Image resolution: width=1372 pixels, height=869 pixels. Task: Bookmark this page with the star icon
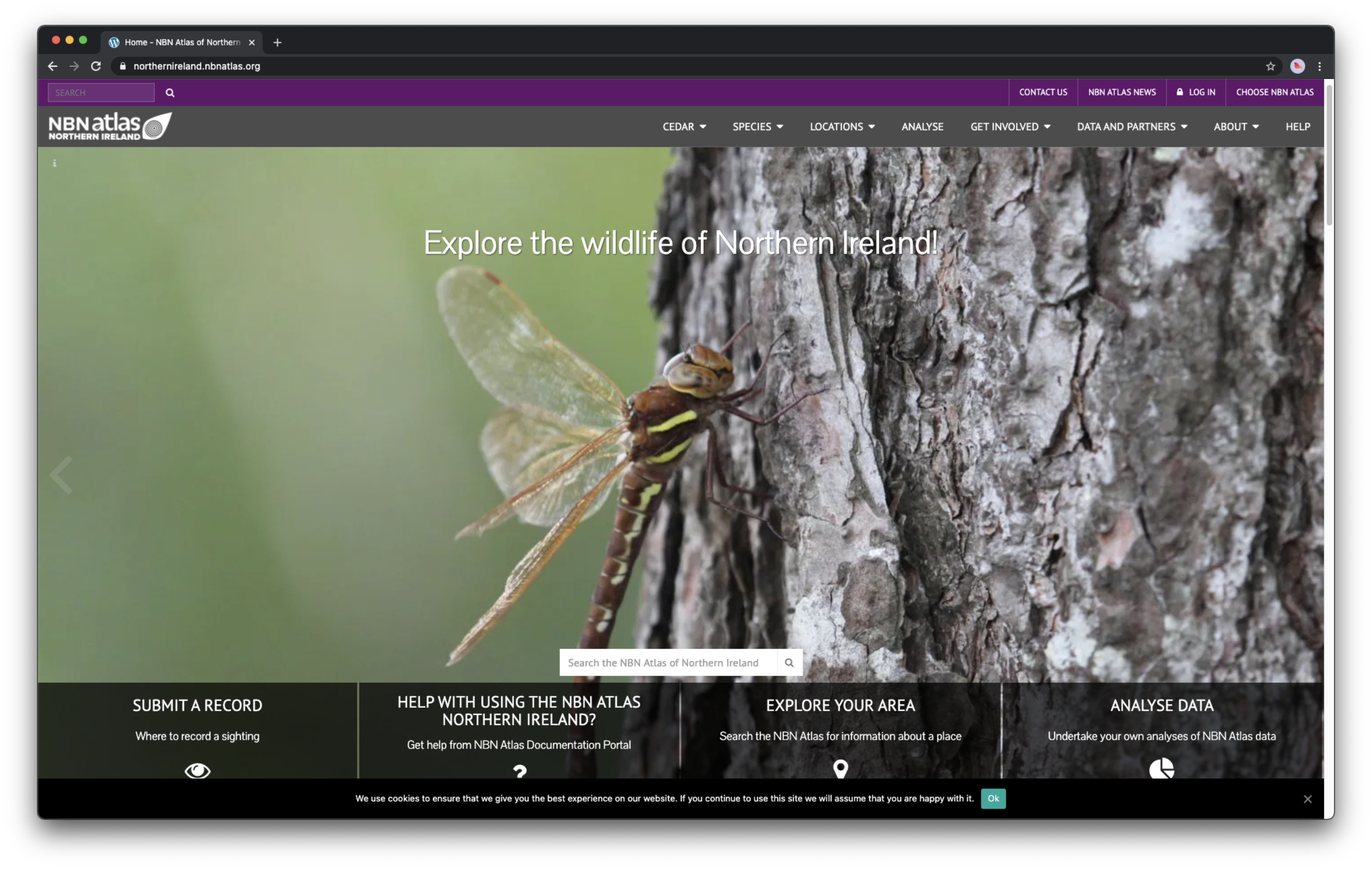(x=1270, y=66)
